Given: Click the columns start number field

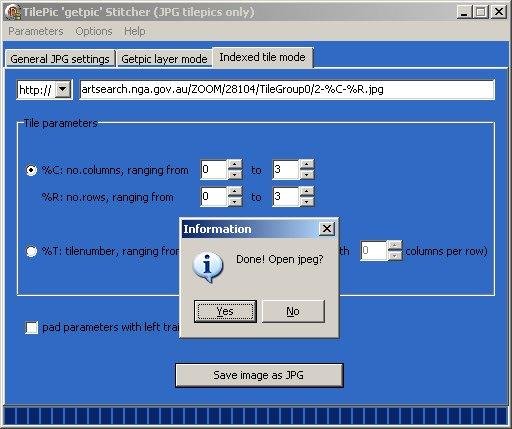Looking at the screenshot, I should [x=214, y=170].
